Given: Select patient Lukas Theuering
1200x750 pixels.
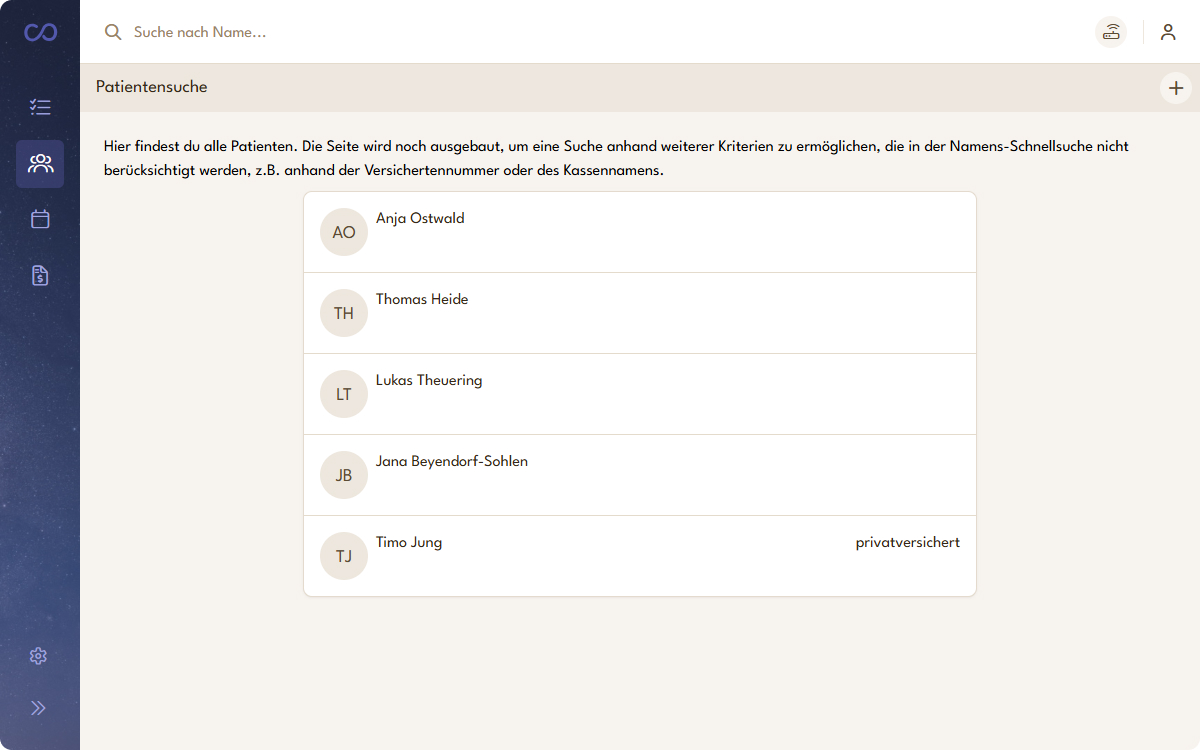Looking at the screenshot, I should (x=429, y=381).
